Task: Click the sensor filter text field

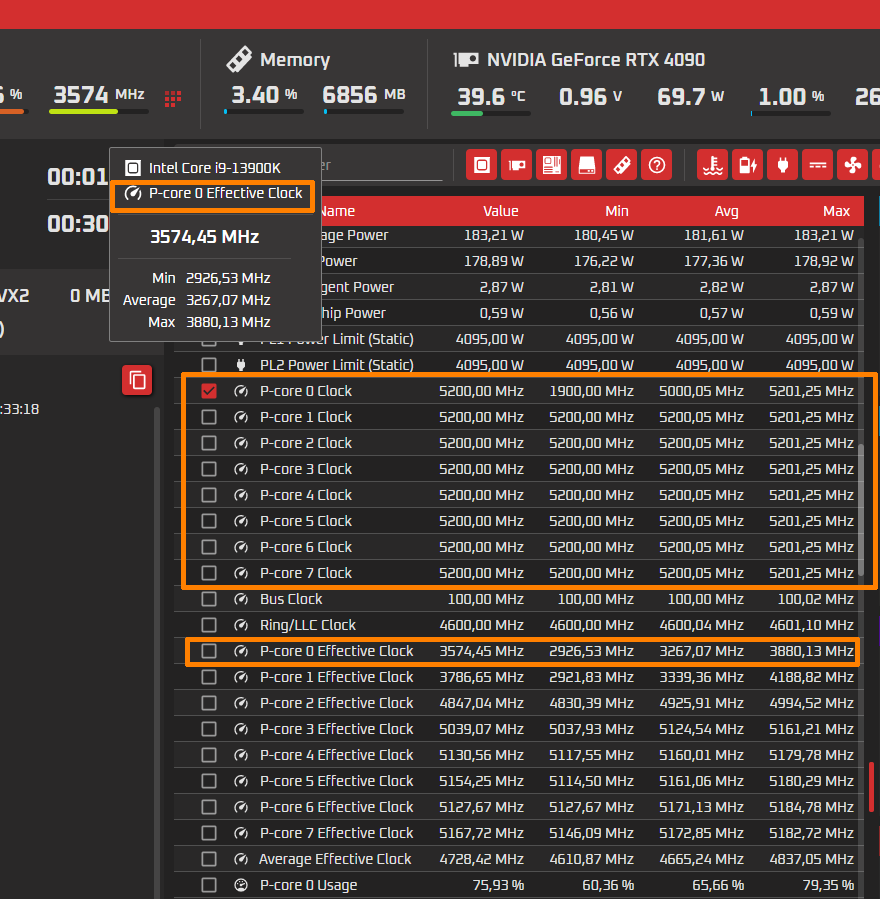Action: pos(381,166)
